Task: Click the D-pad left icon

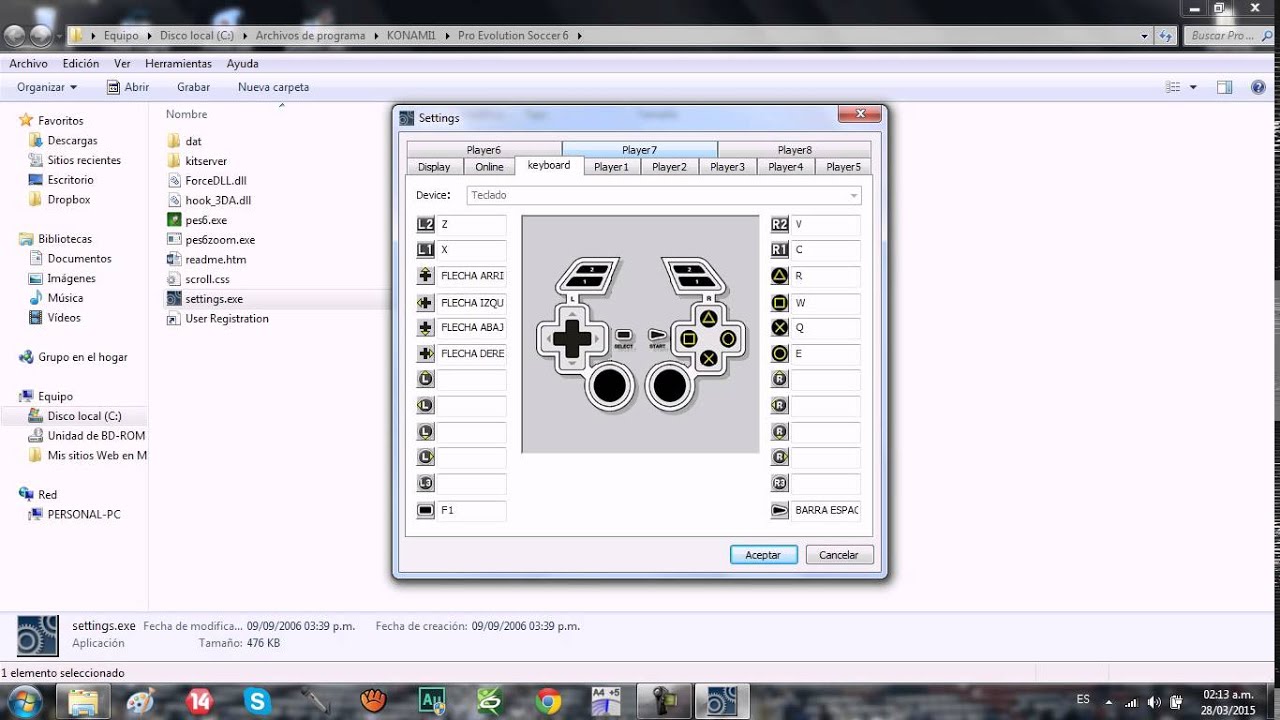Action: [425, 302]
